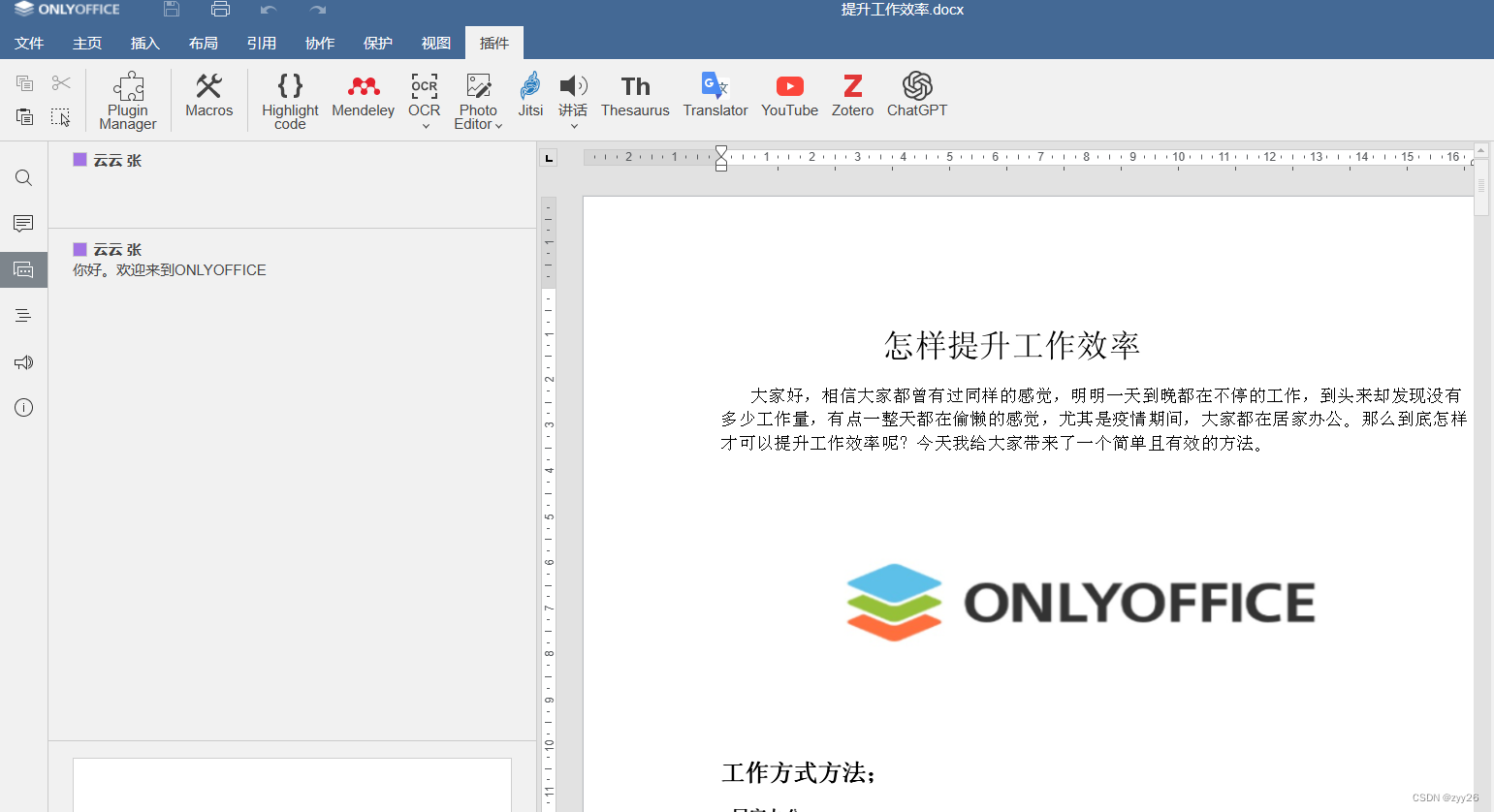
Task: Click the vertical ruler at mark 5
Action: coord(549,516)
